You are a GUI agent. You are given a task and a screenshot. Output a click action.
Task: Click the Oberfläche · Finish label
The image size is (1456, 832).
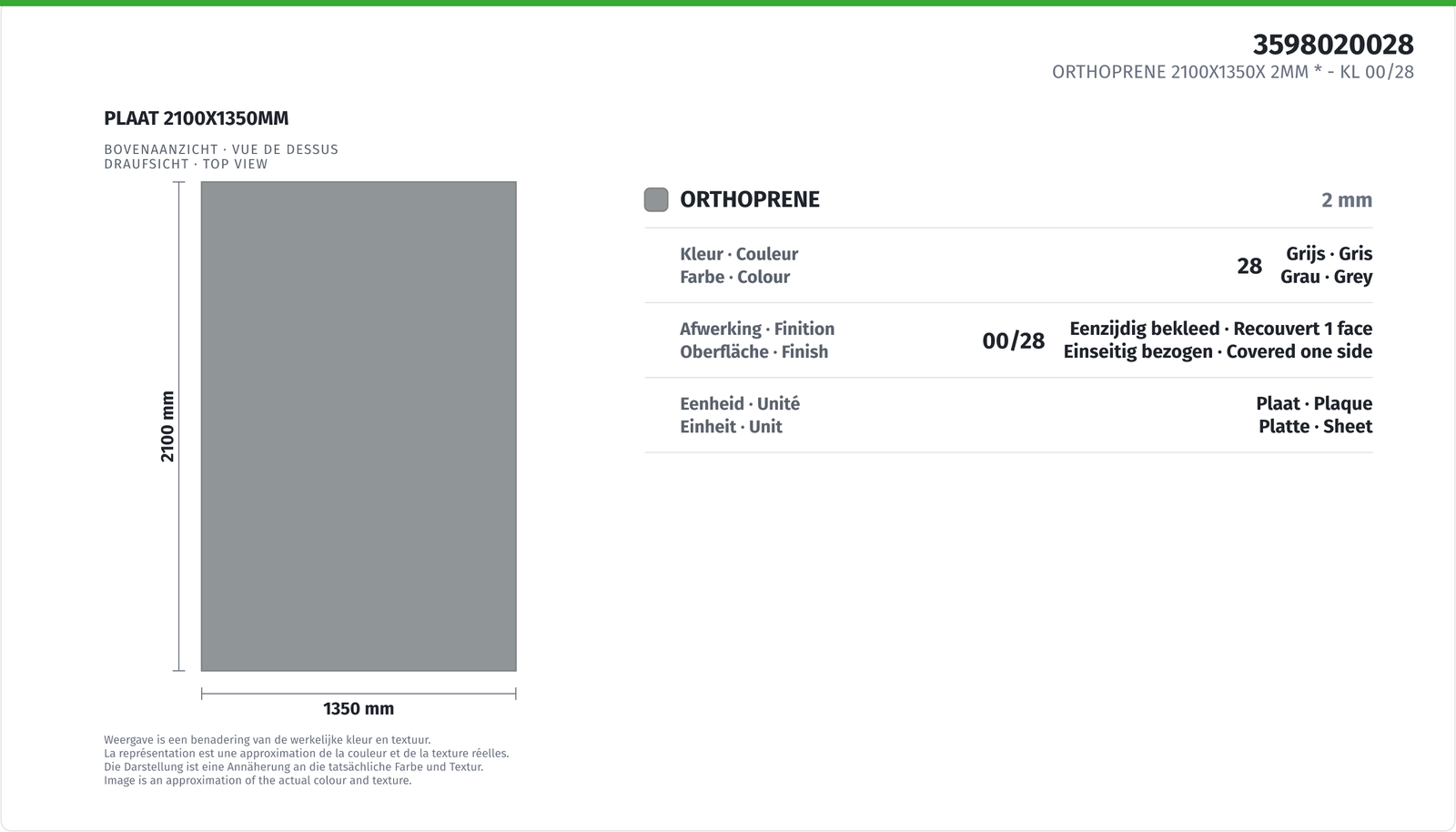[x=754, y=351]
